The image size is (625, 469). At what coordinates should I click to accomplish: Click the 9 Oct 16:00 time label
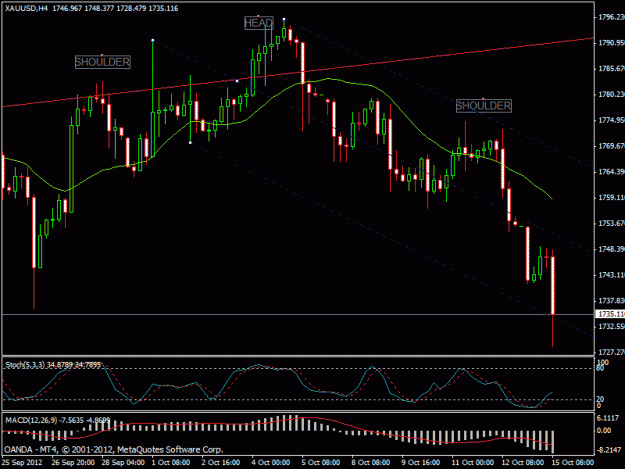(x=421, y=462)
